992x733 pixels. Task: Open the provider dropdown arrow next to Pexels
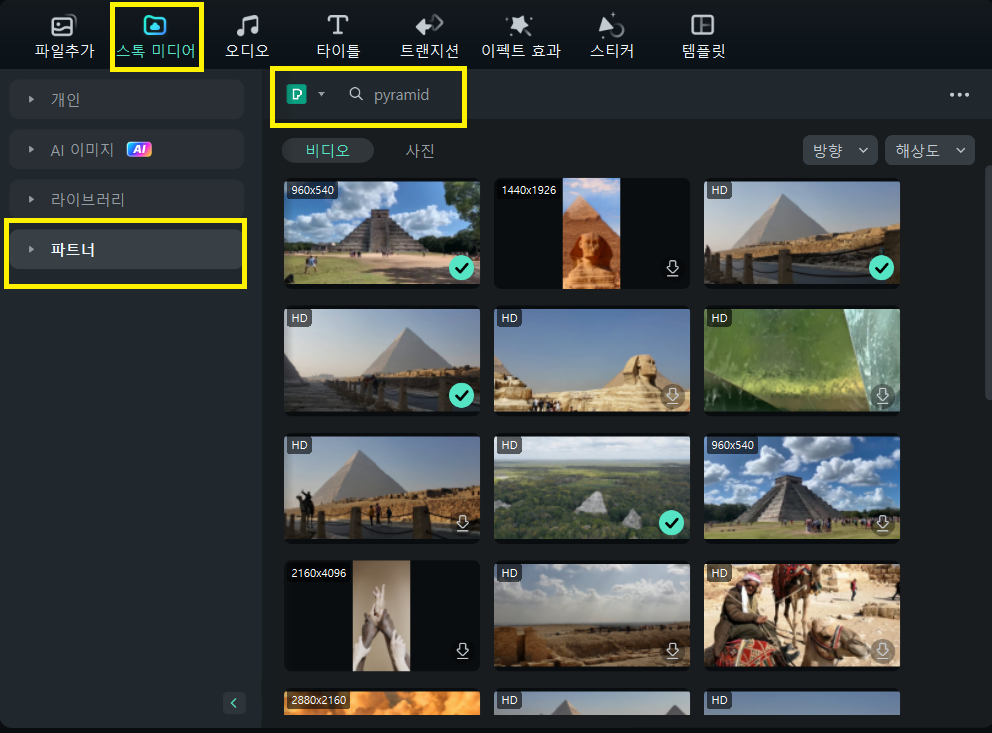321,94
